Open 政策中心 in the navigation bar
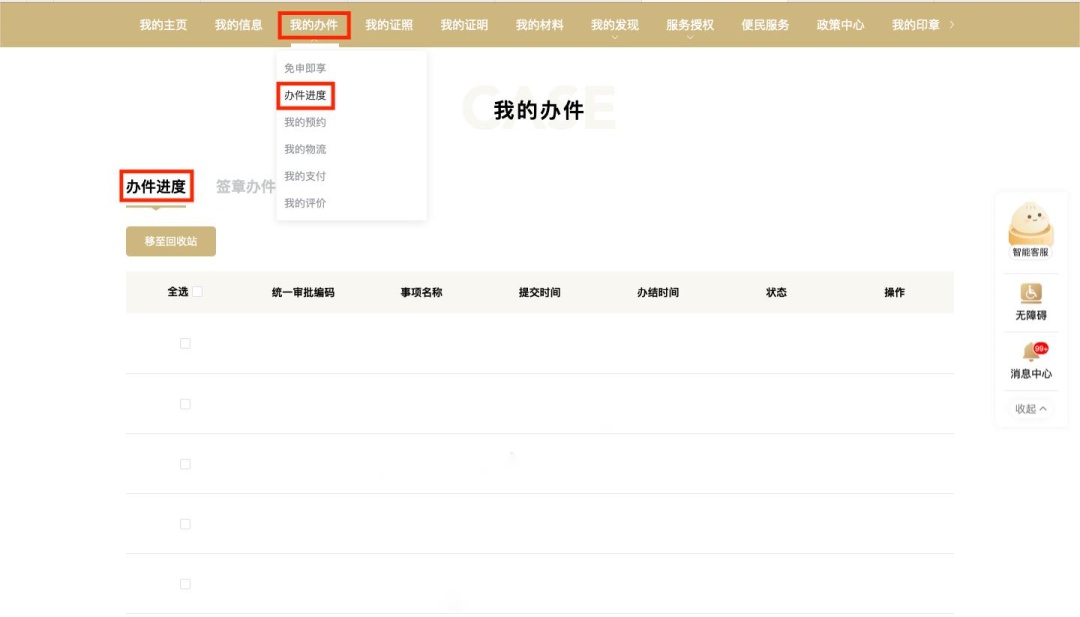Viewport: 1080px width, 617px height. tap(840, 25)
